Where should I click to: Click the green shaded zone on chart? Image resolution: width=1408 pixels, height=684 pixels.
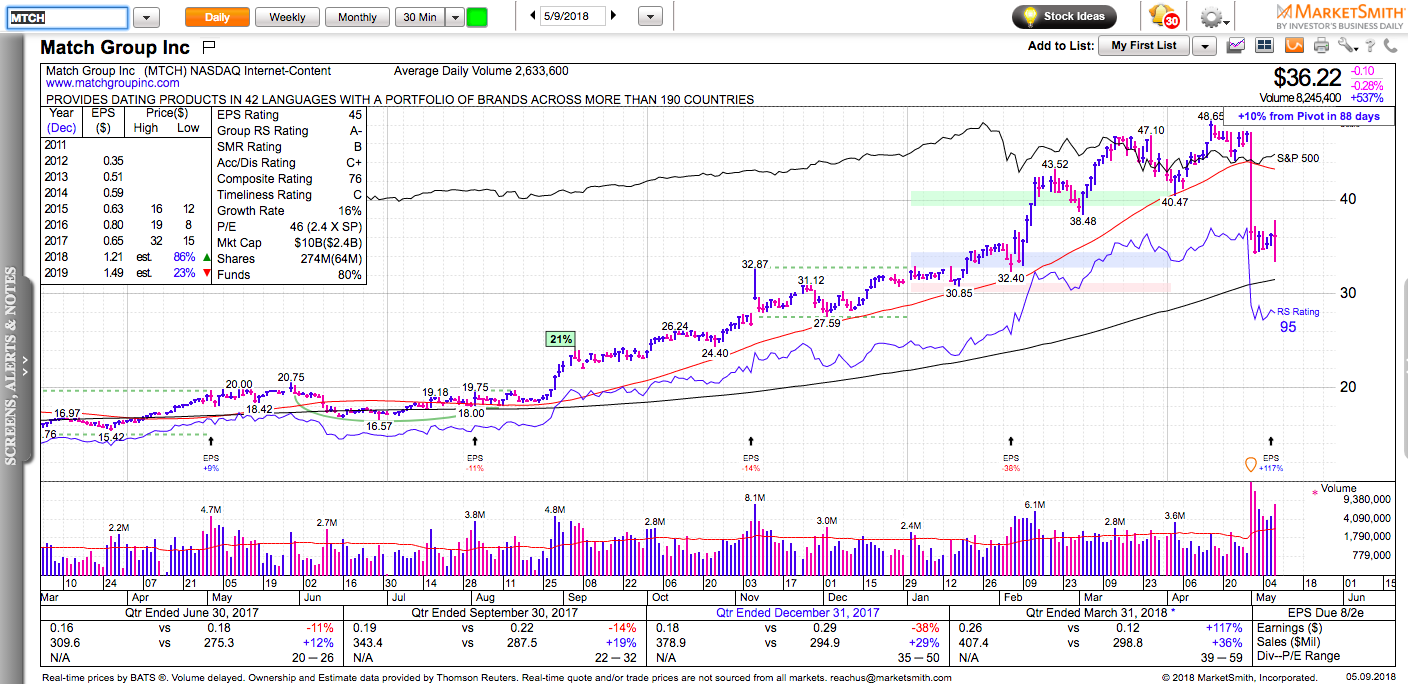pos(1040,197)
